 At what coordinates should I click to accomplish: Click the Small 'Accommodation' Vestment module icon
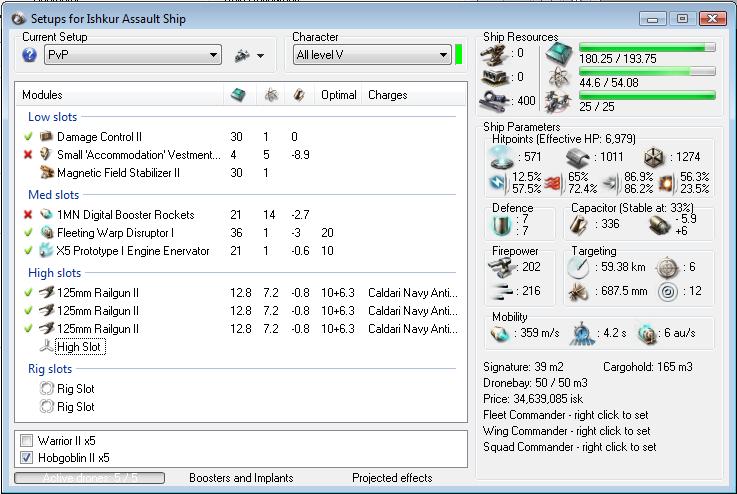tap(46, 154)
